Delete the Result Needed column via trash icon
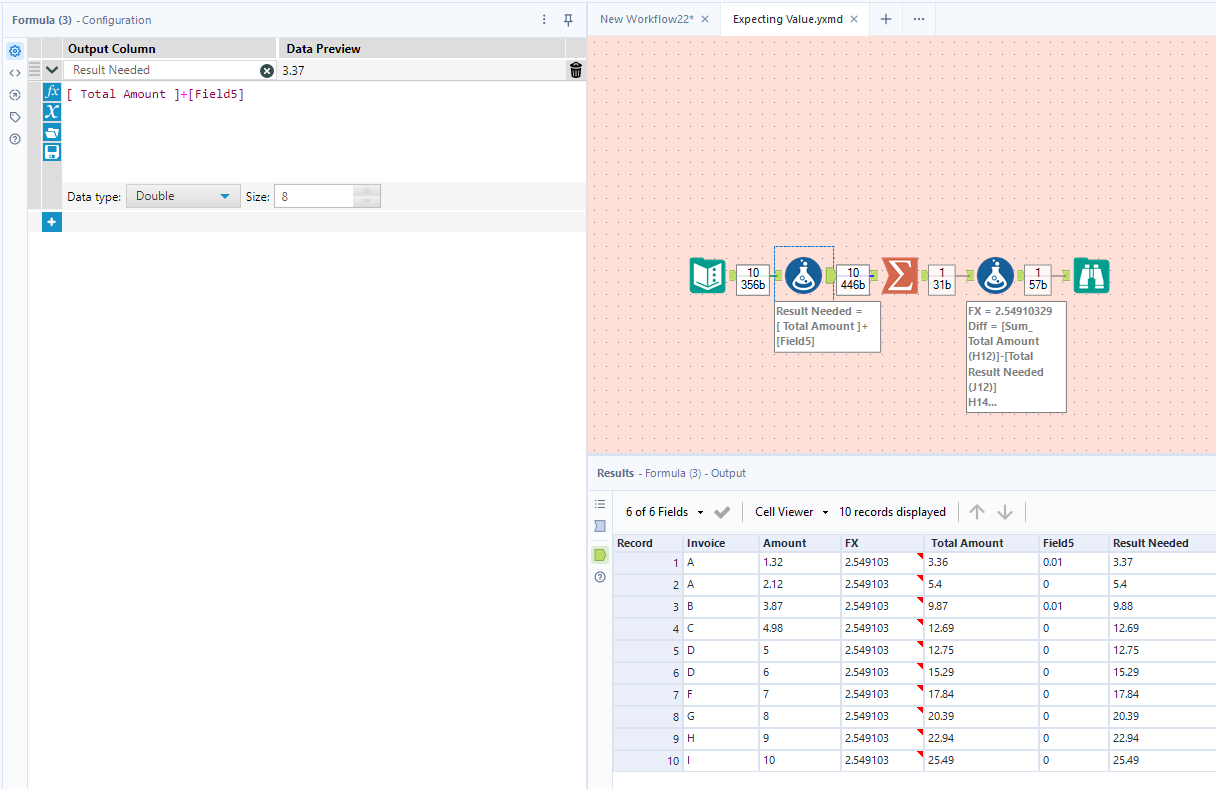Screen dimensions: 1216x789 pos(577,70)
